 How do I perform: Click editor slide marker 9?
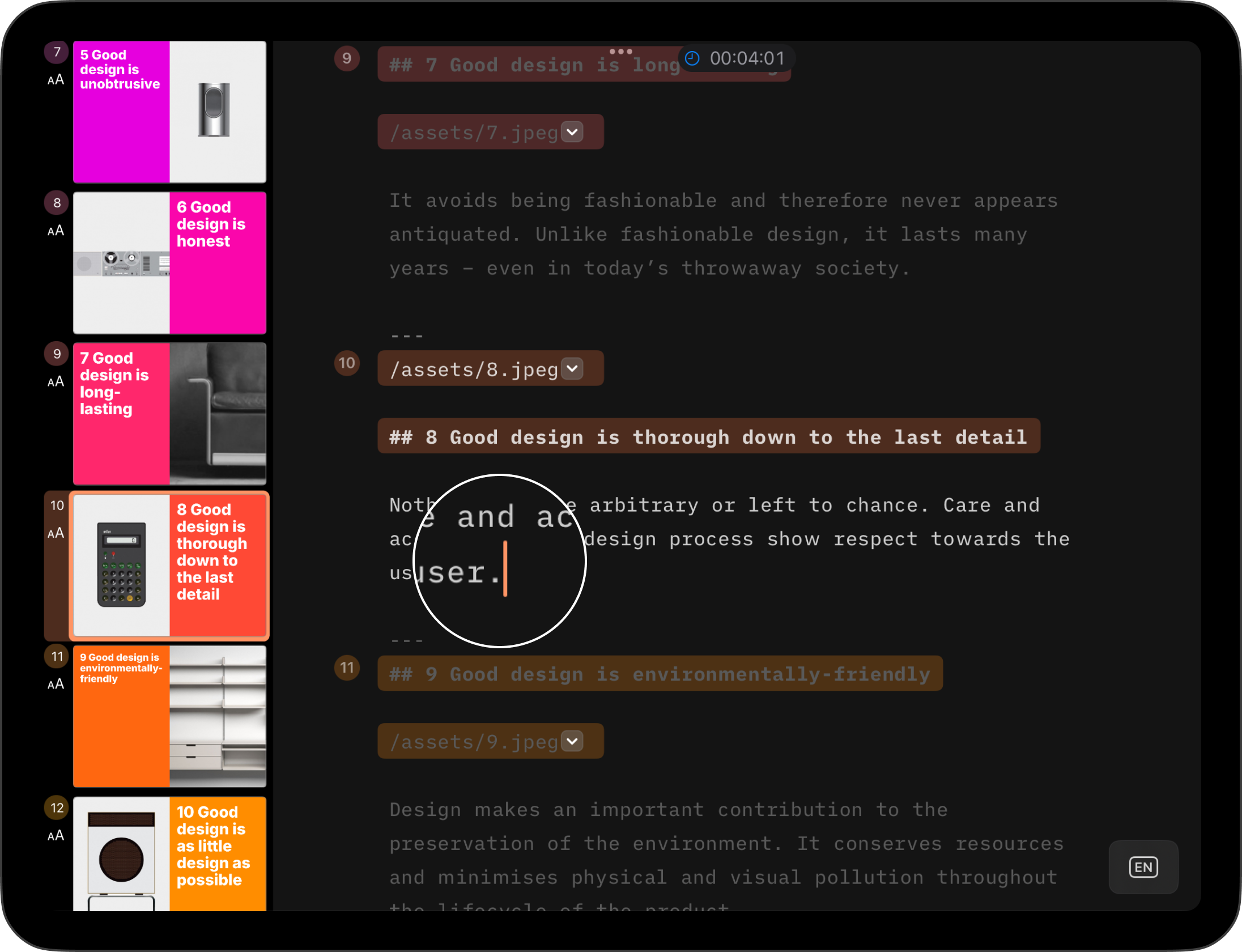pos(347,58)
